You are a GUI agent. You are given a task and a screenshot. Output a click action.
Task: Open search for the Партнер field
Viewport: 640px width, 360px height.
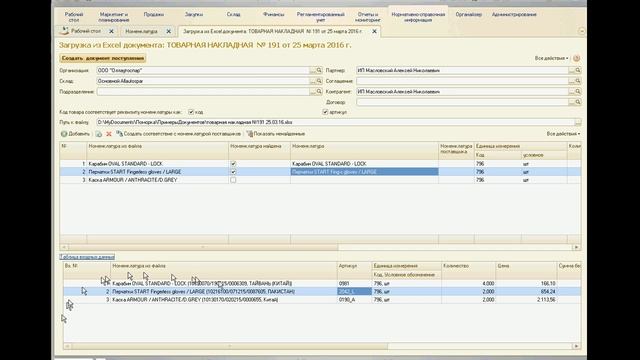tap(578, 70)
